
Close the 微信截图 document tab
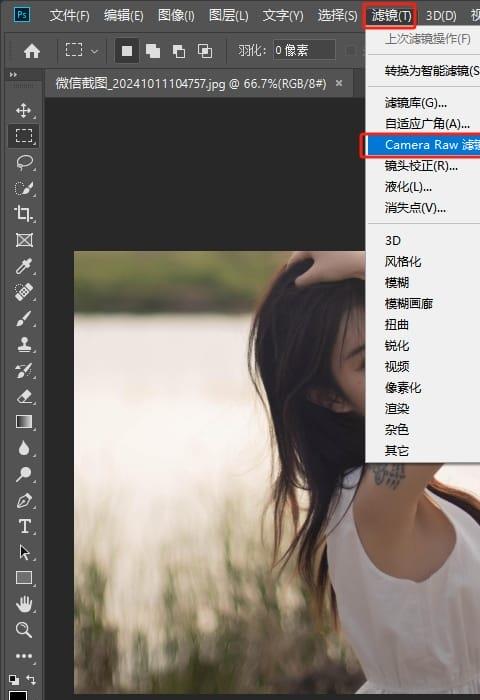coord(339,83)
